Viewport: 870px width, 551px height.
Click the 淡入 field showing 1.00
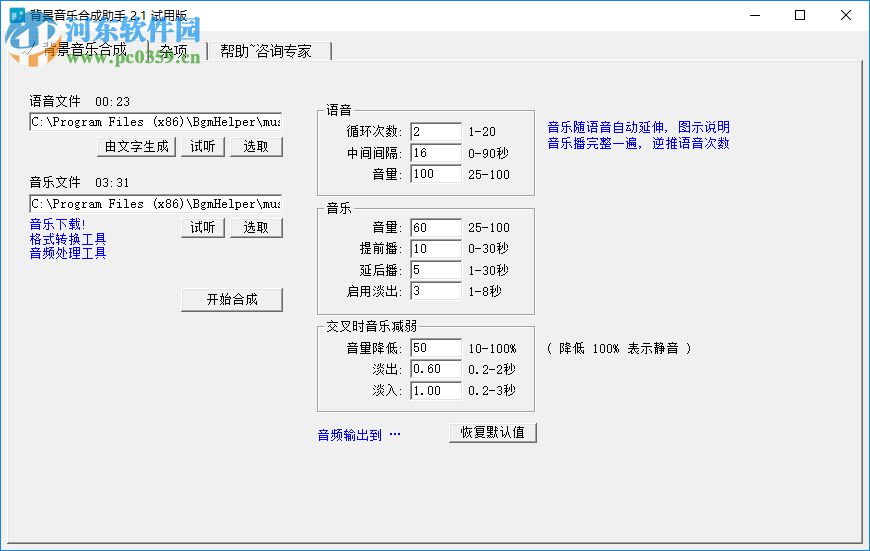tap(436, 390)
